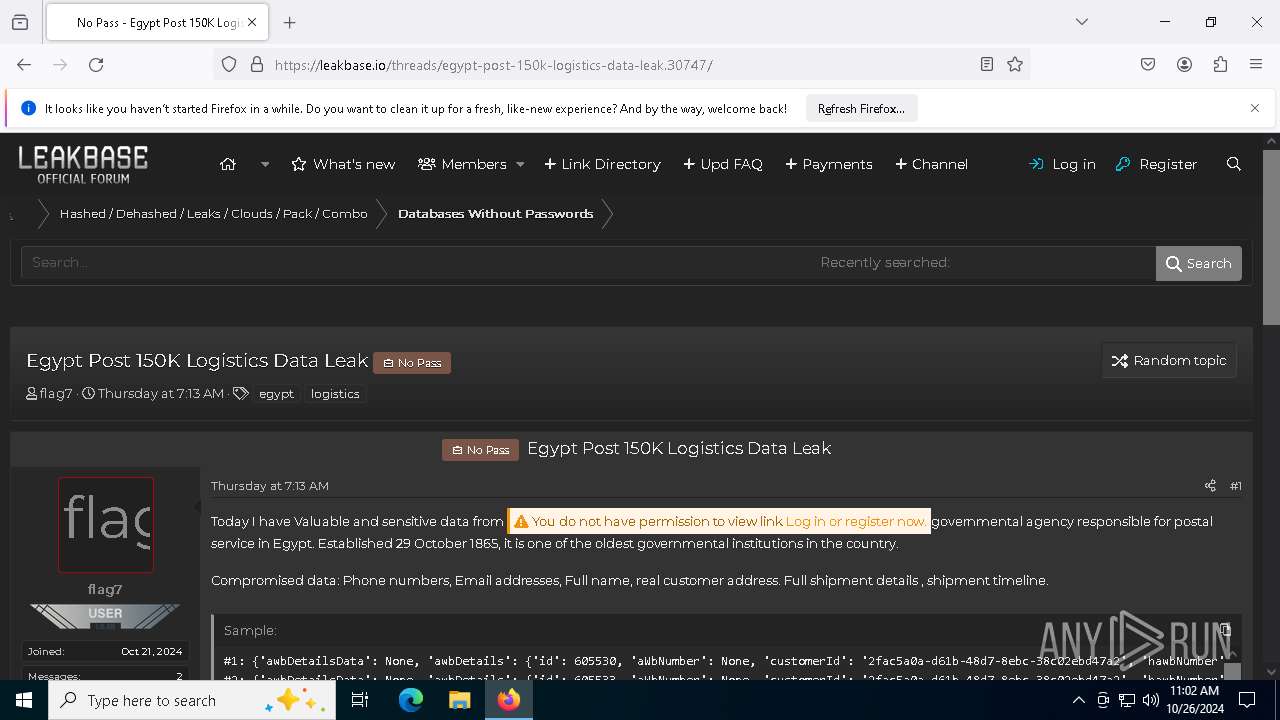Open the Upd FAQ menu item
1280x720 pixels.
pyautogui.click(x=723, y=164)
